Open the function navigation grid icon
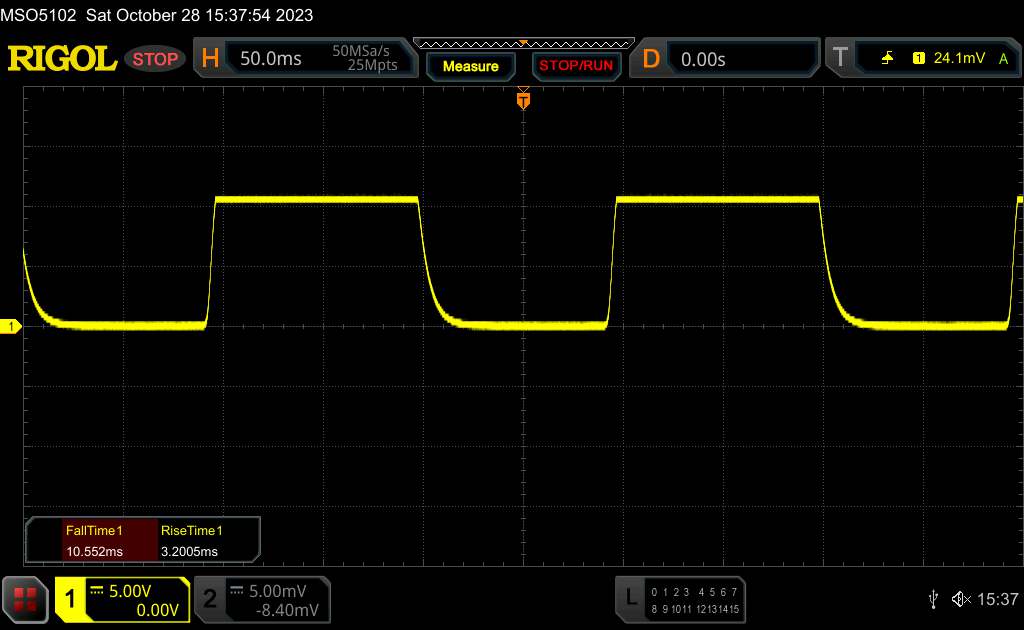This screenshot has height=630, width=1024. coord(24,598)
